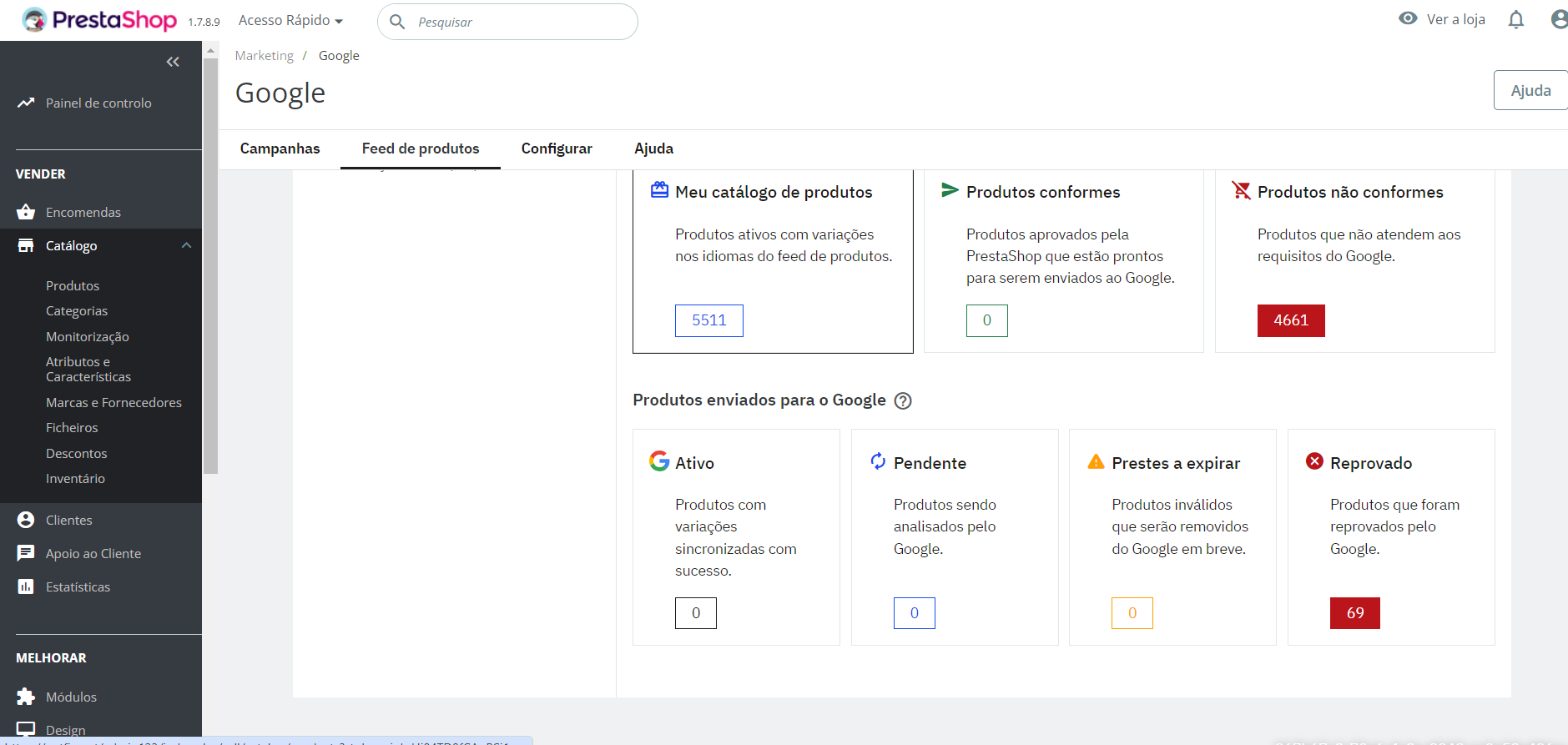Click the Estatísticas menu label
The image size is (1568, 745).
pyautogui.click(x=78, y=586)
